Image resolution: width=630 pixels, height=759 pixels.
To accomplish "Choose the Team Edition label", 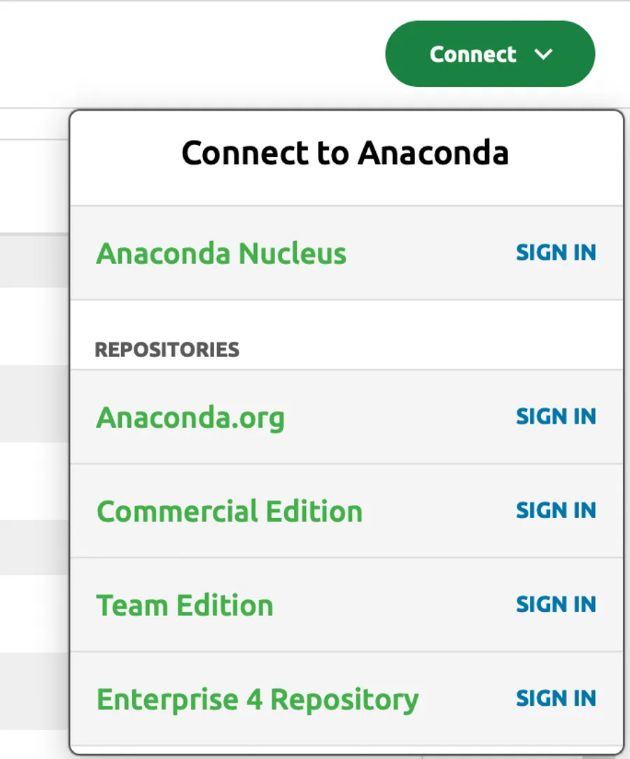I will pyautogui.click(x=184, y=606).
